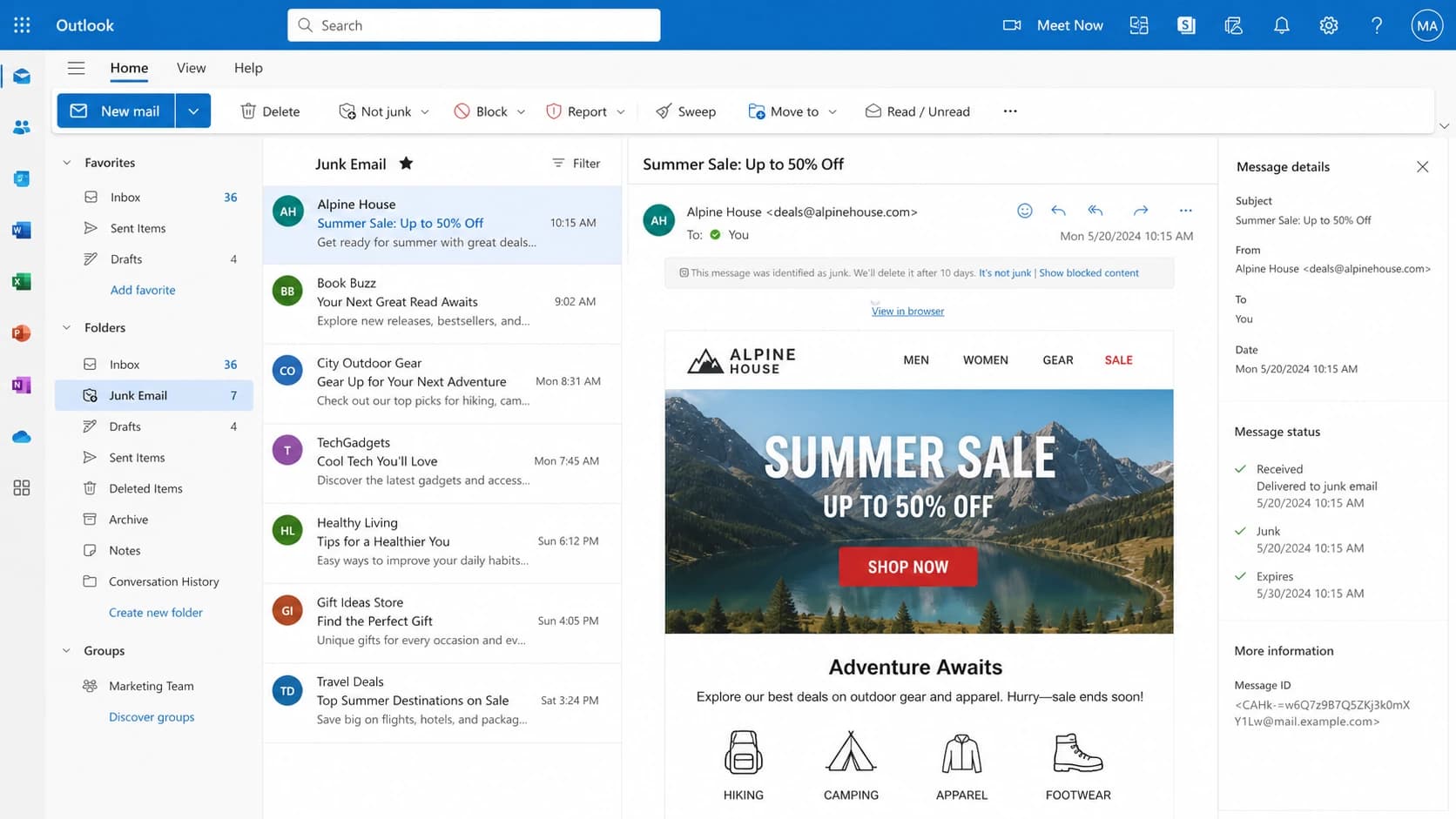Click the Sweep button
Image resolution: width=1456 pixels, height=819 pixels.
(685, 111)
